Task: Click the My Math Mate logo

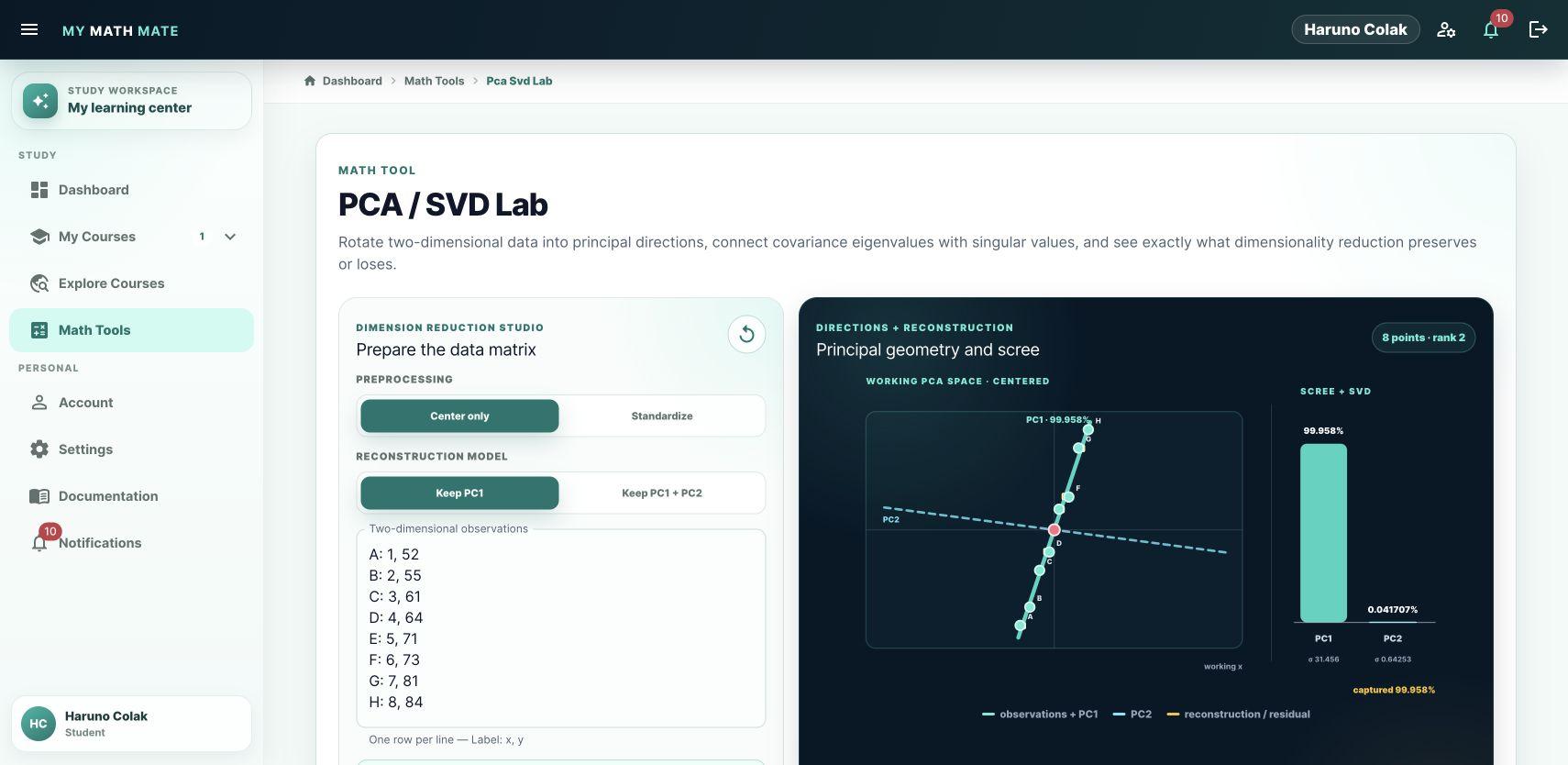Action: (120, 30)
